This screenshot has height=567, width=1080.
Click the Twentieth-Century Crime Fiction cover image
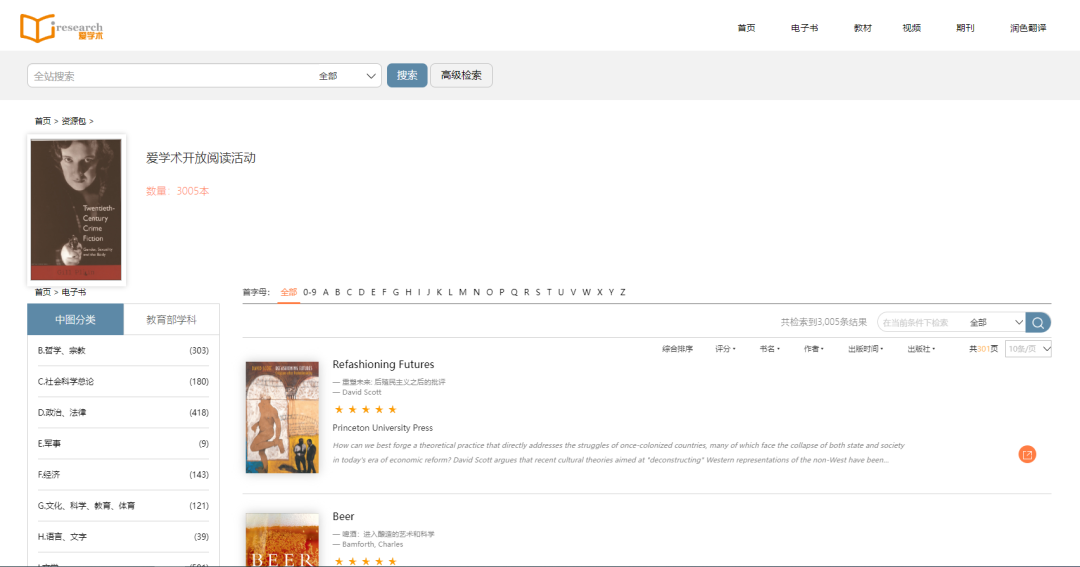76,209
